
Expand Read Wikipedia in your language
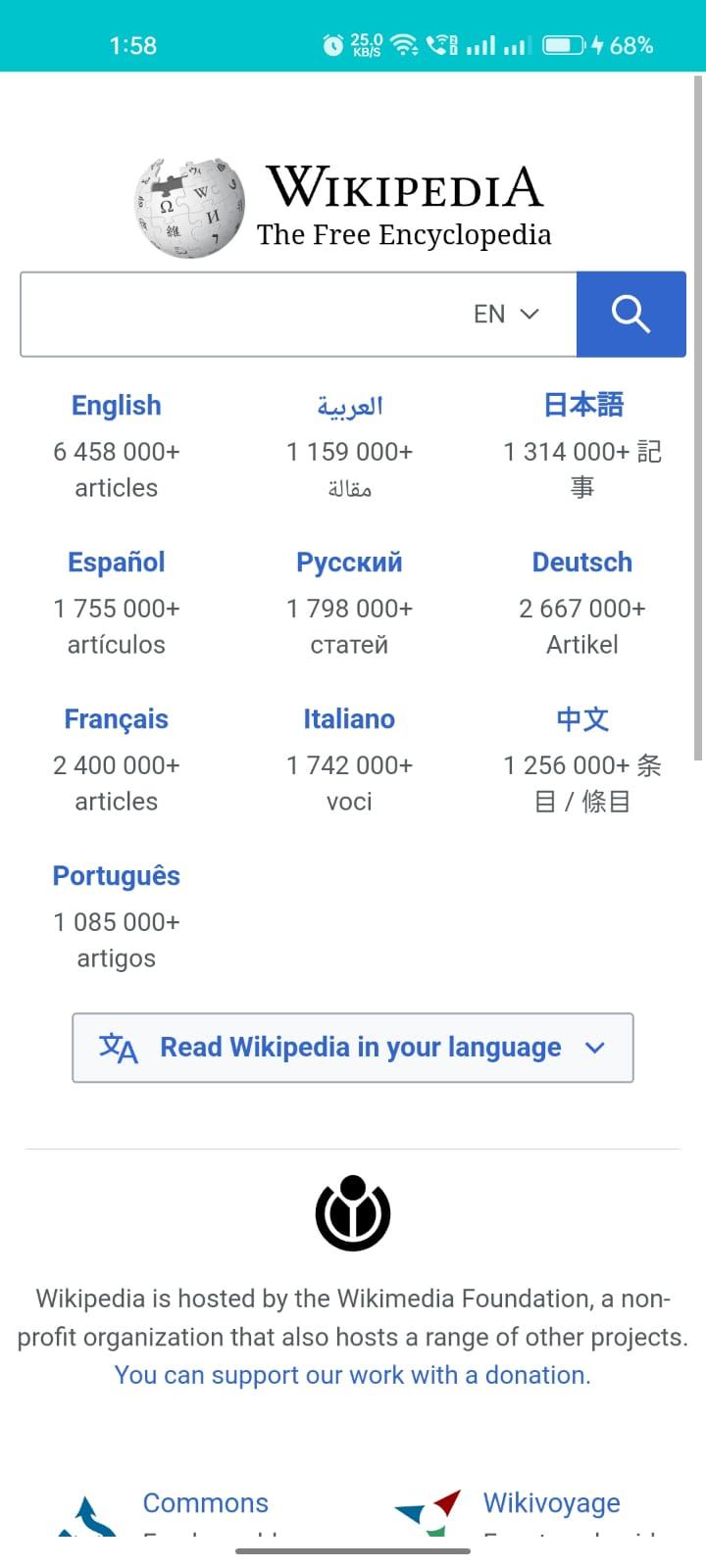353,1048
